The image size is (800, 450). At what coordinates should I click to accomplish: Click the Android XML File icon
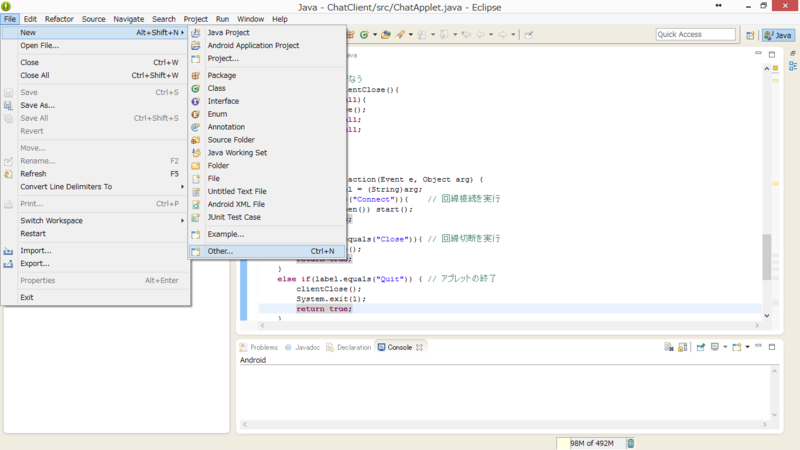point(196,205)
